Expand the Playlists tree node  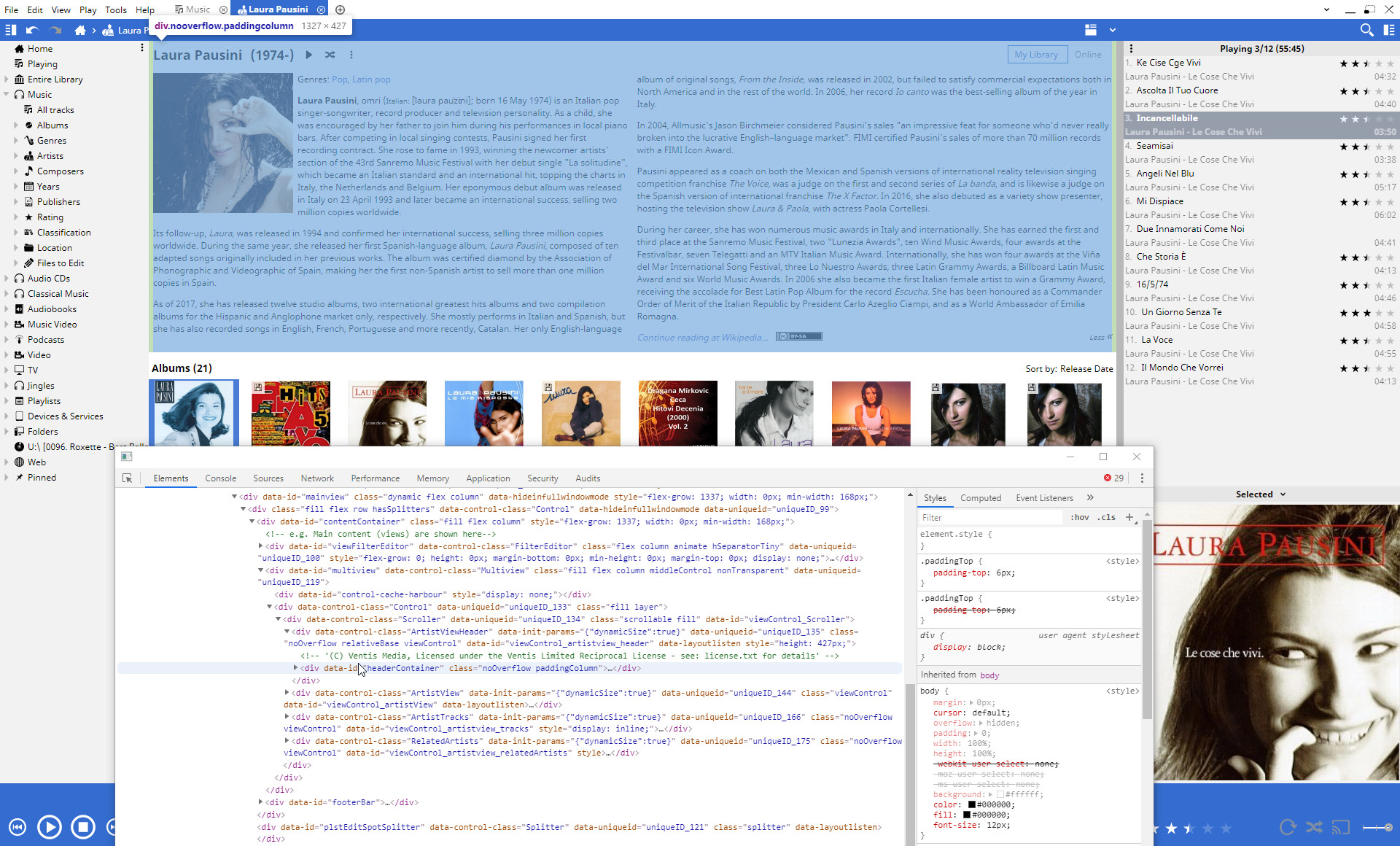pyautogui.click(x=7, y=401)
